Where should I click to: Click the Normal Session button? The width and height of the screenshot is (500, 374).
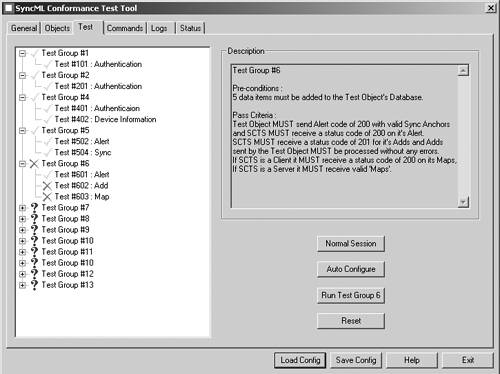point(351,244)
